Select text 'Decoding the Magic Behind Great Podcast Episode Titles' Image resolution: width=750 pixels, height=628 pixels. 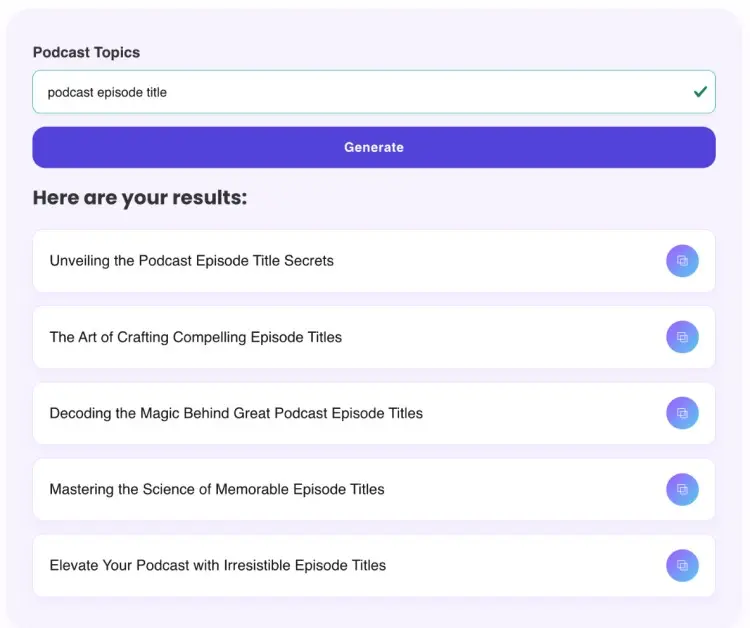pos(236,413)
